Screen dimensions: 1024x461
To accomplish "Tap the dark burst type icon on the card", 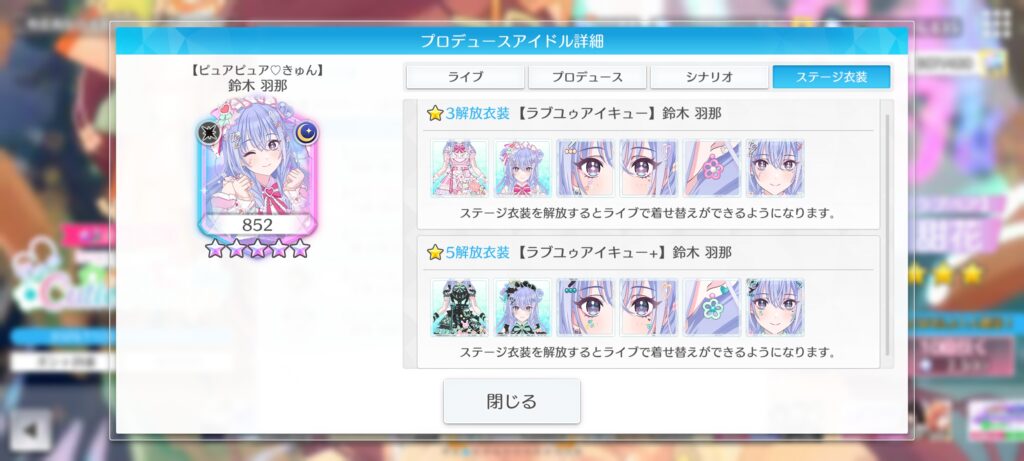I will [x=209, y=133].
